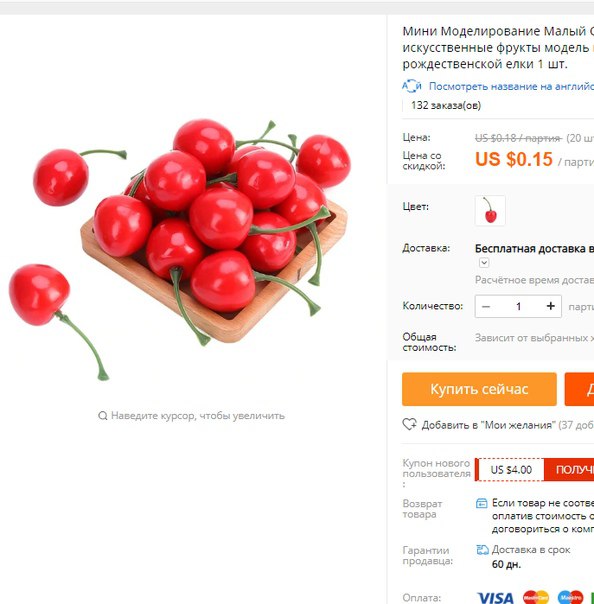
Task: Select the red cherry color swatch
Action: pyautogui.click(x=490, y=210)
